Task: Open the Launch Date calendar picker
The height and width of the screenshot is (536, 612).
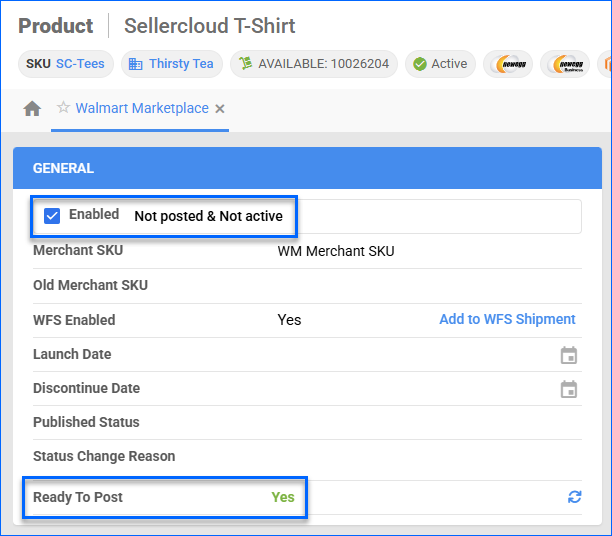Action: click(x=568, y=355)
